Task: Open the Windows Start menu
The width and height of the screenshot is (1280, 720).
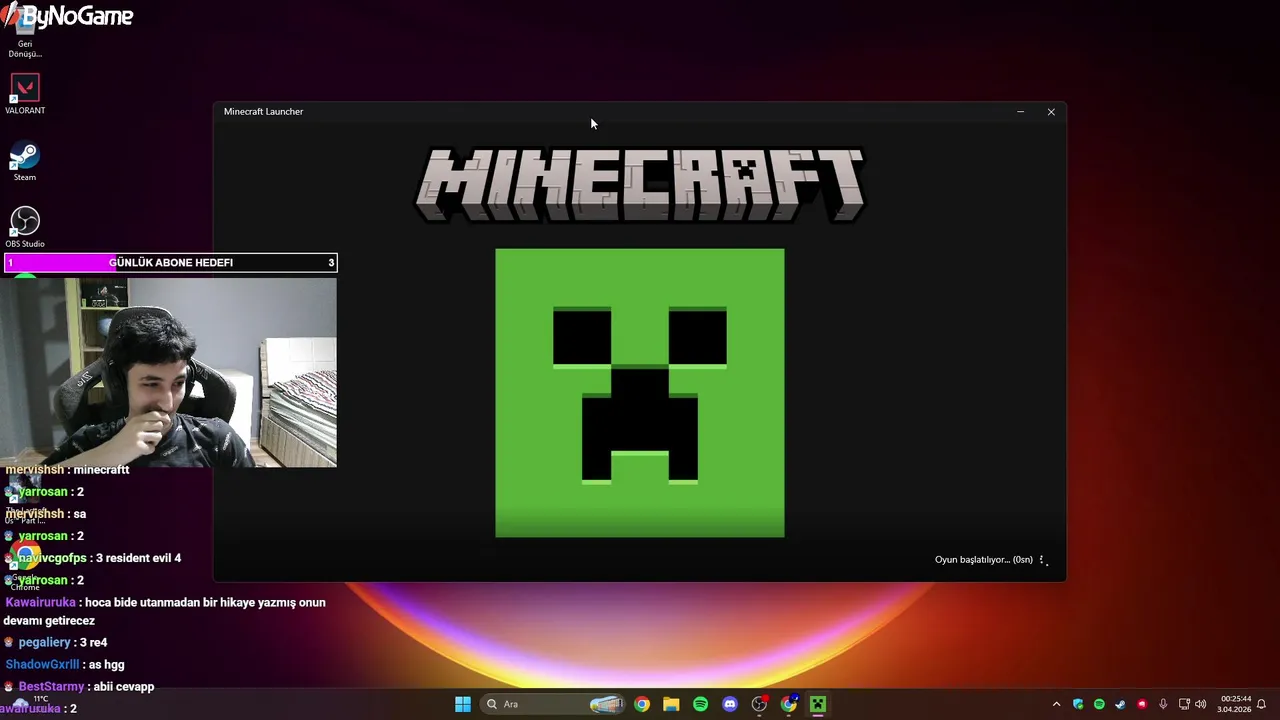Action: point(463,704)
